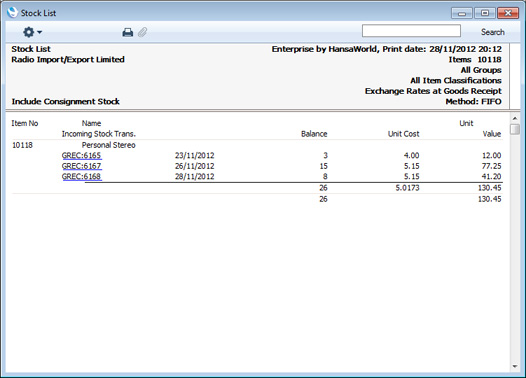526x378 pixels.
Task: Click the Name column header
Action: click(x=91, y=123)
